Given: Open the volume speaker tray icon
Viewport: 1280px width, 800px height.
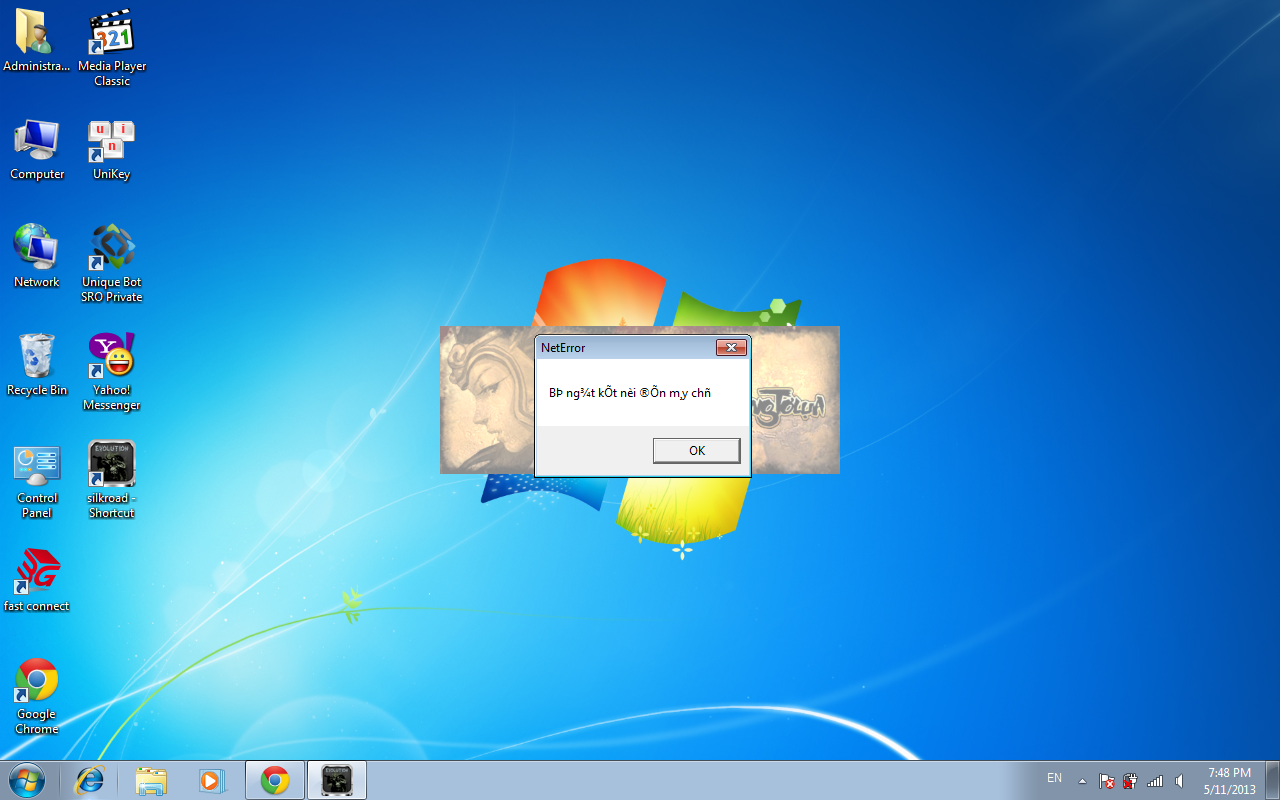Looking at the screenshot, I should point(1180,781).
